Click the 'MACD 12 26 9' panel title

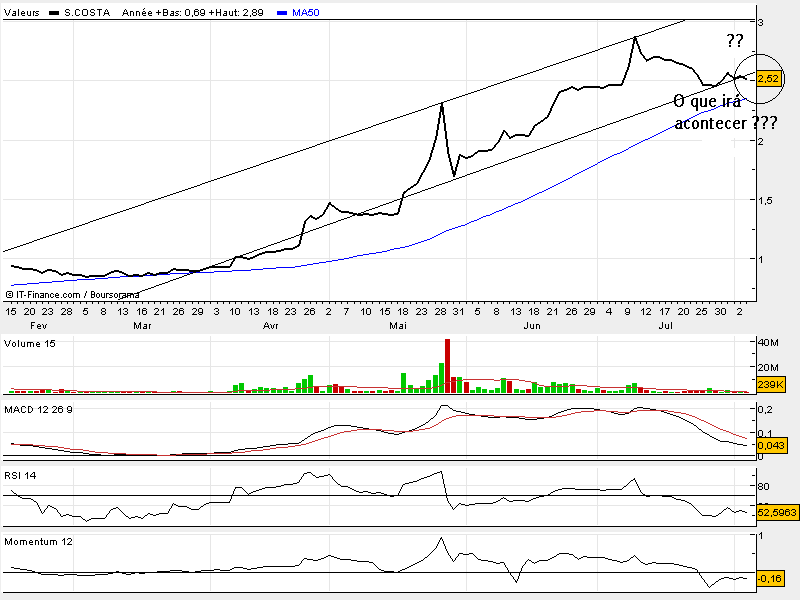click(38, 410)
